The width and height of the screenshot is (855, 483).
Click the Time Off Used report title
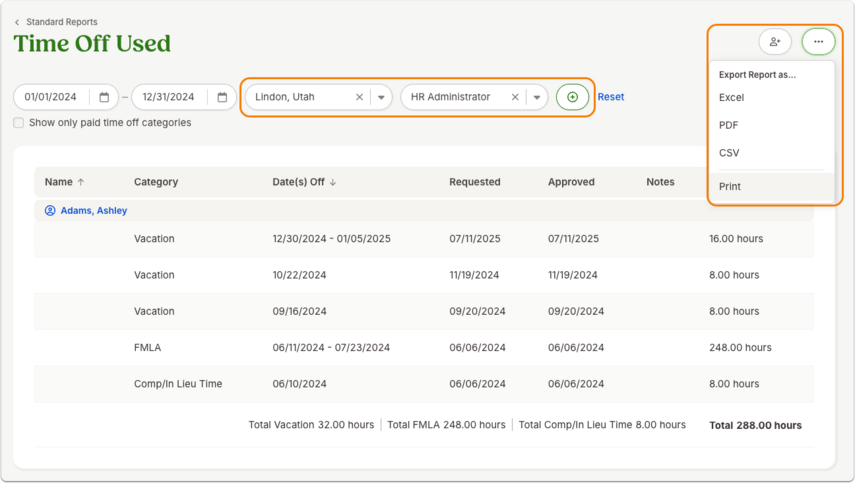tap(92, 44)
